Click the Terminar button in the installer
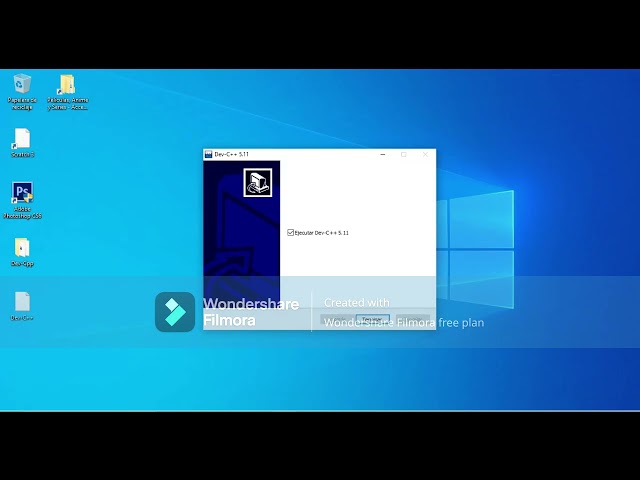The width and height of the screenshot is (640, 480). [x=372, y=319]
